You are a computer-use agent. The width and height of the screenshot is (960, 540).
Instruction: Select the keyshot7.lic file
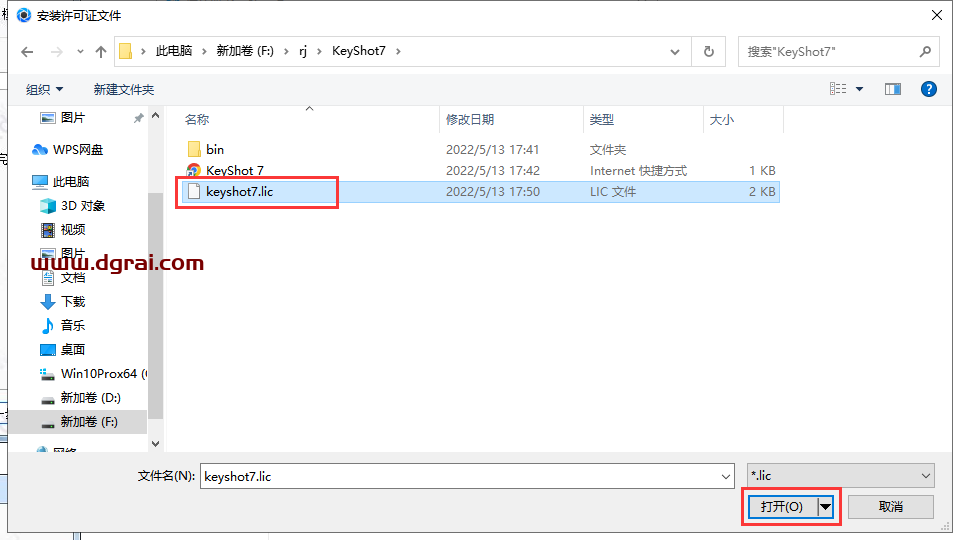pos(480,192)
